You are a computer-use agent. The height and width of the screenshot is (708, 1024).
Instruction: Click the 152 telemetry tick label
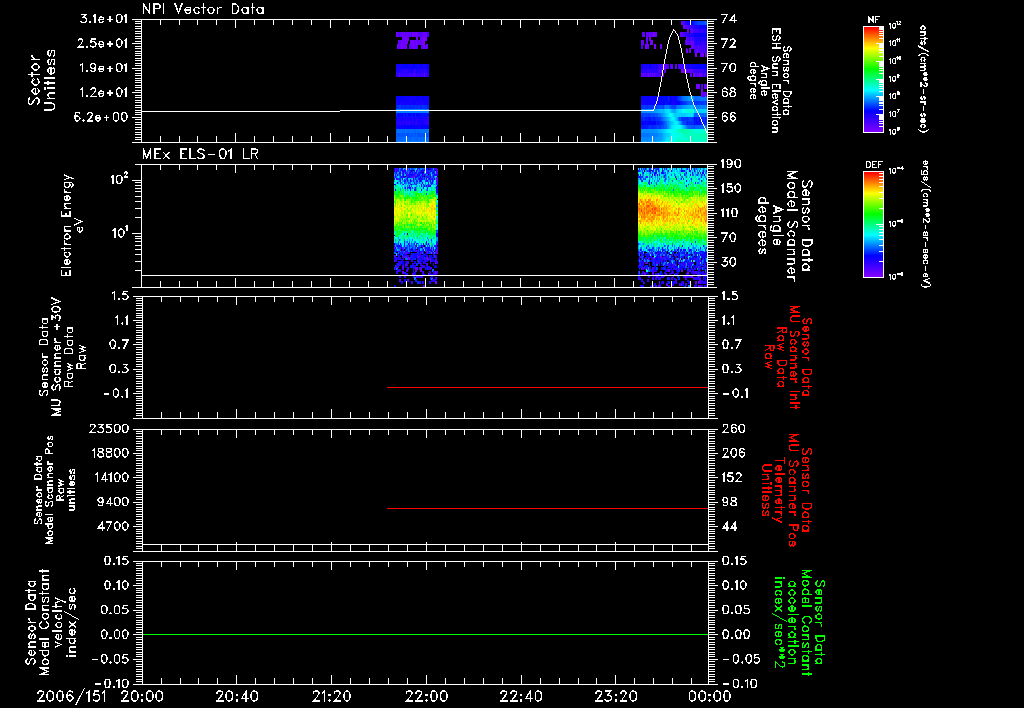pos(732,477)
